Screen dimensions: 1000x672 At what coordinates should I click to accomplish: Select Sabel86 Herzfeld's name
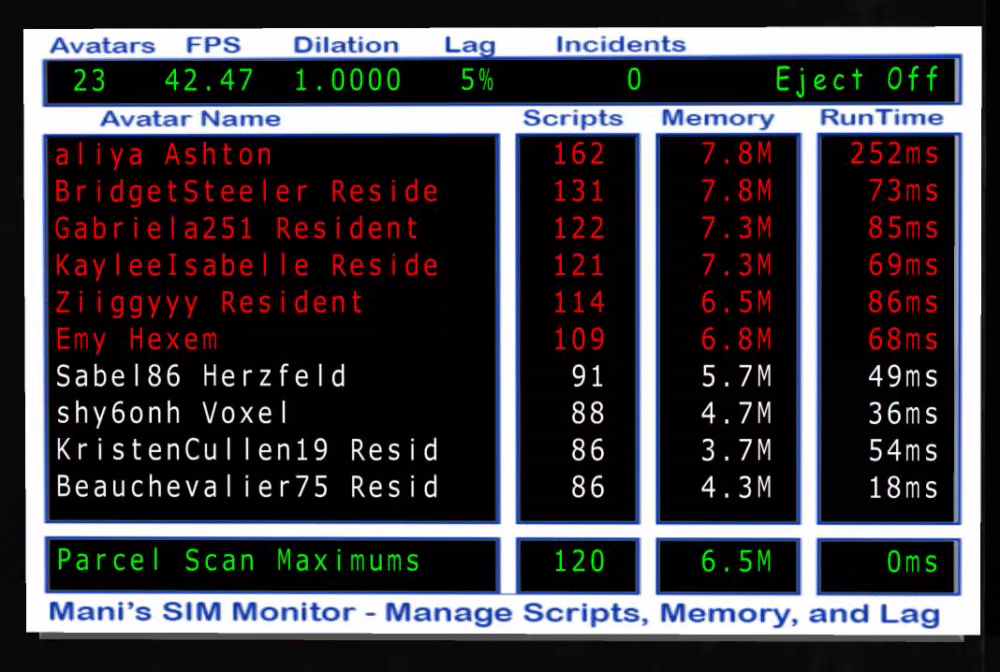pos(201,376)
